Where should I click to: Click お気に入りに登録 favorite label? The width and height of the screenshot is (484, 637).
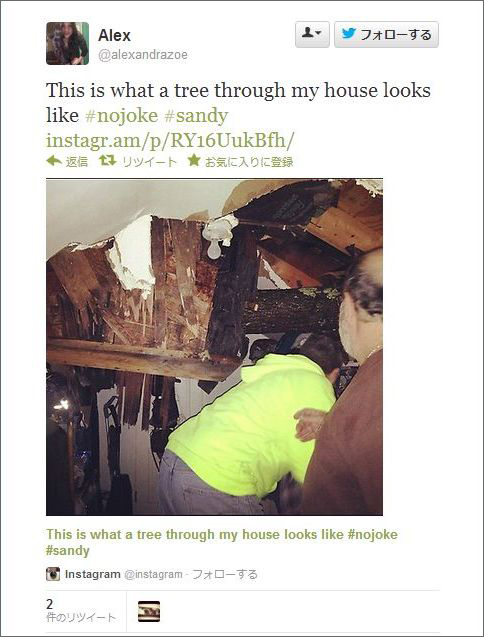pyautogui.click(x=249, y=162)
